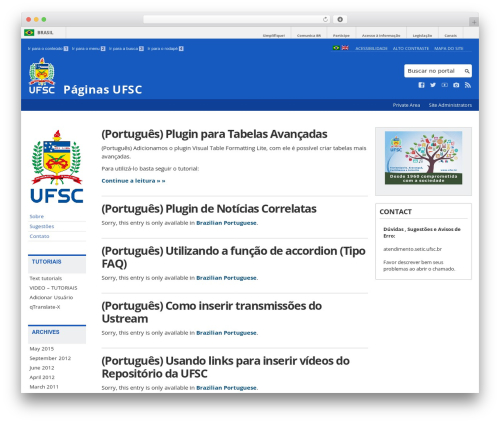Open Acesso à informação link

[381, 35]
